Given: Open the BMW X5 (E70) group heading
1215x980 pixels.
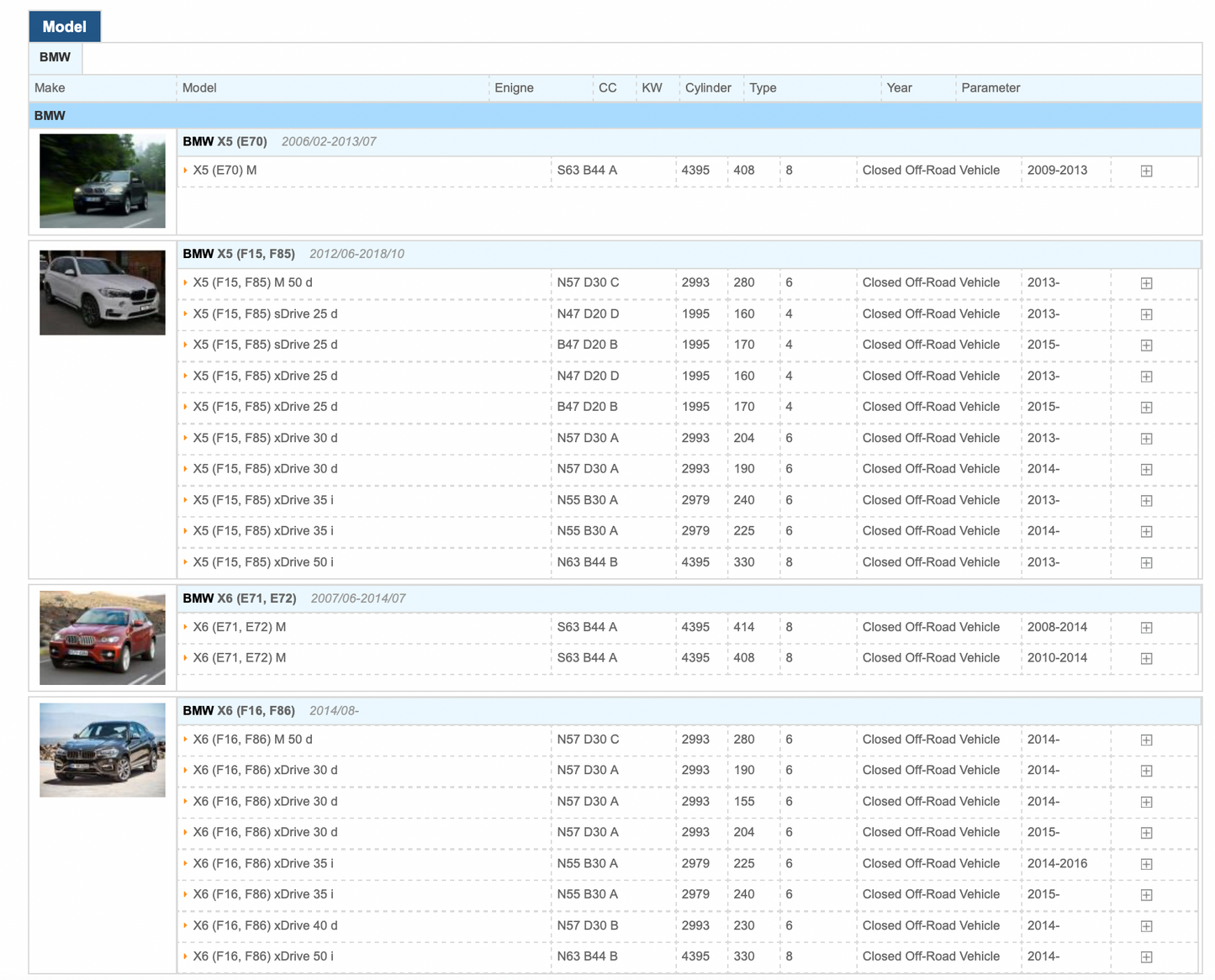Looking at the screenshot, I should tap(225, 141).
